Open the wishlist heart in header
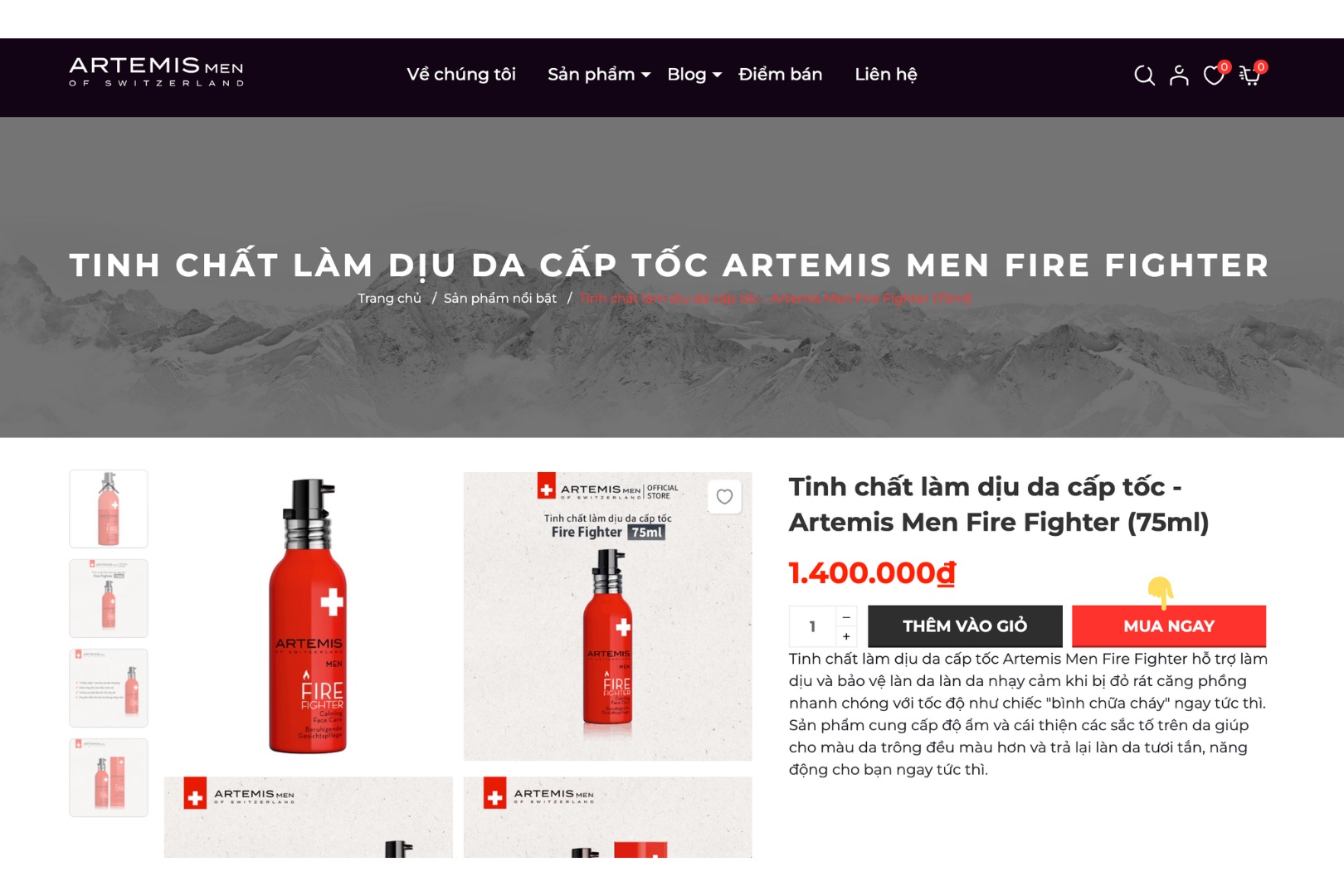1344x896 pixels. pyautogui.click(x=1214, y=75)
